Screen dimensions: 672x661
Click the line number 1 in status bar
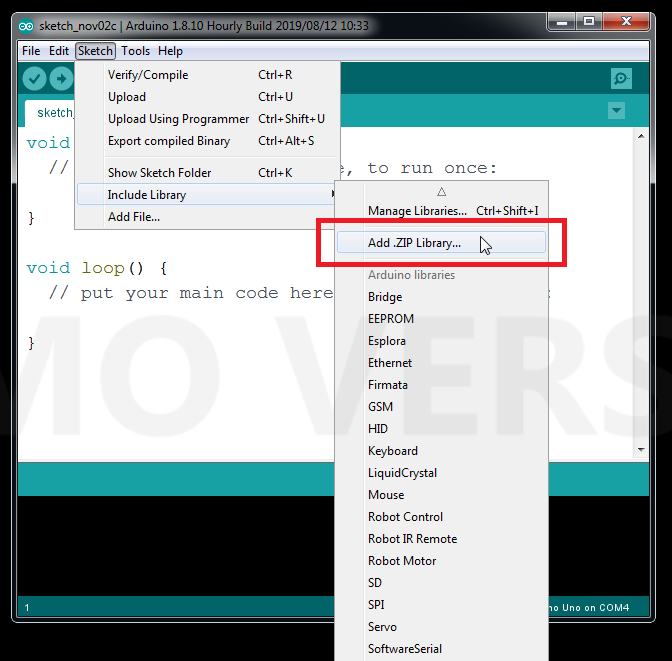(x=27, y=608)
